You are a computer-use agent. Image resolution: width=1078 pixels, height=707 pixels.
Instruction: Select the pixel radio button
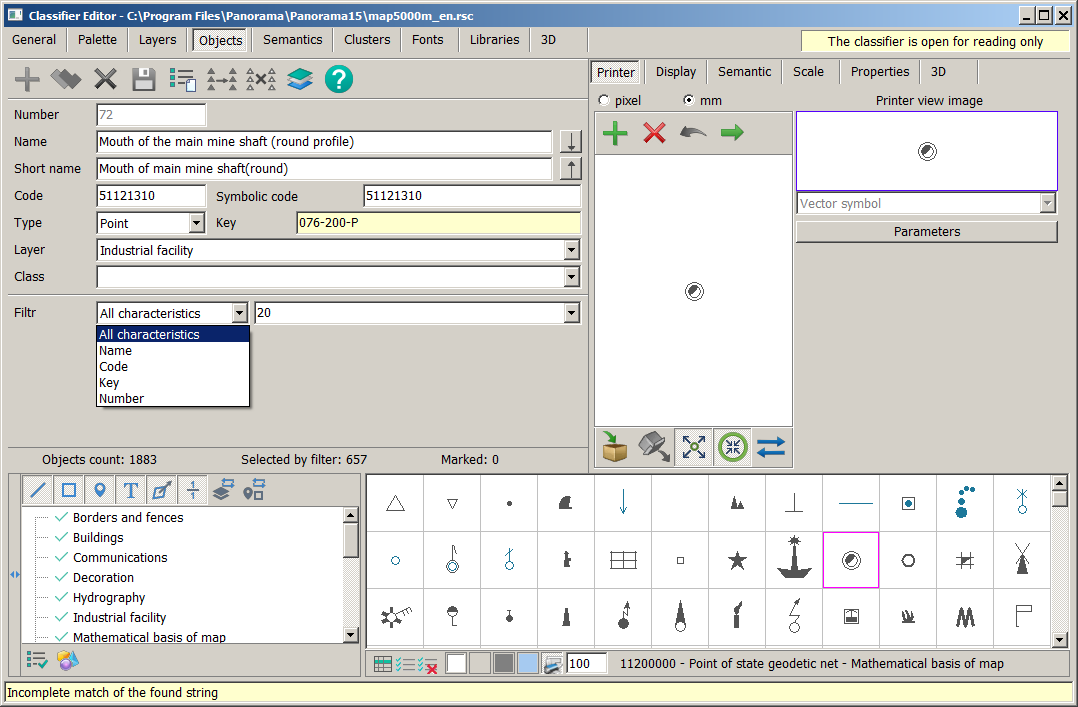[603, 101]
